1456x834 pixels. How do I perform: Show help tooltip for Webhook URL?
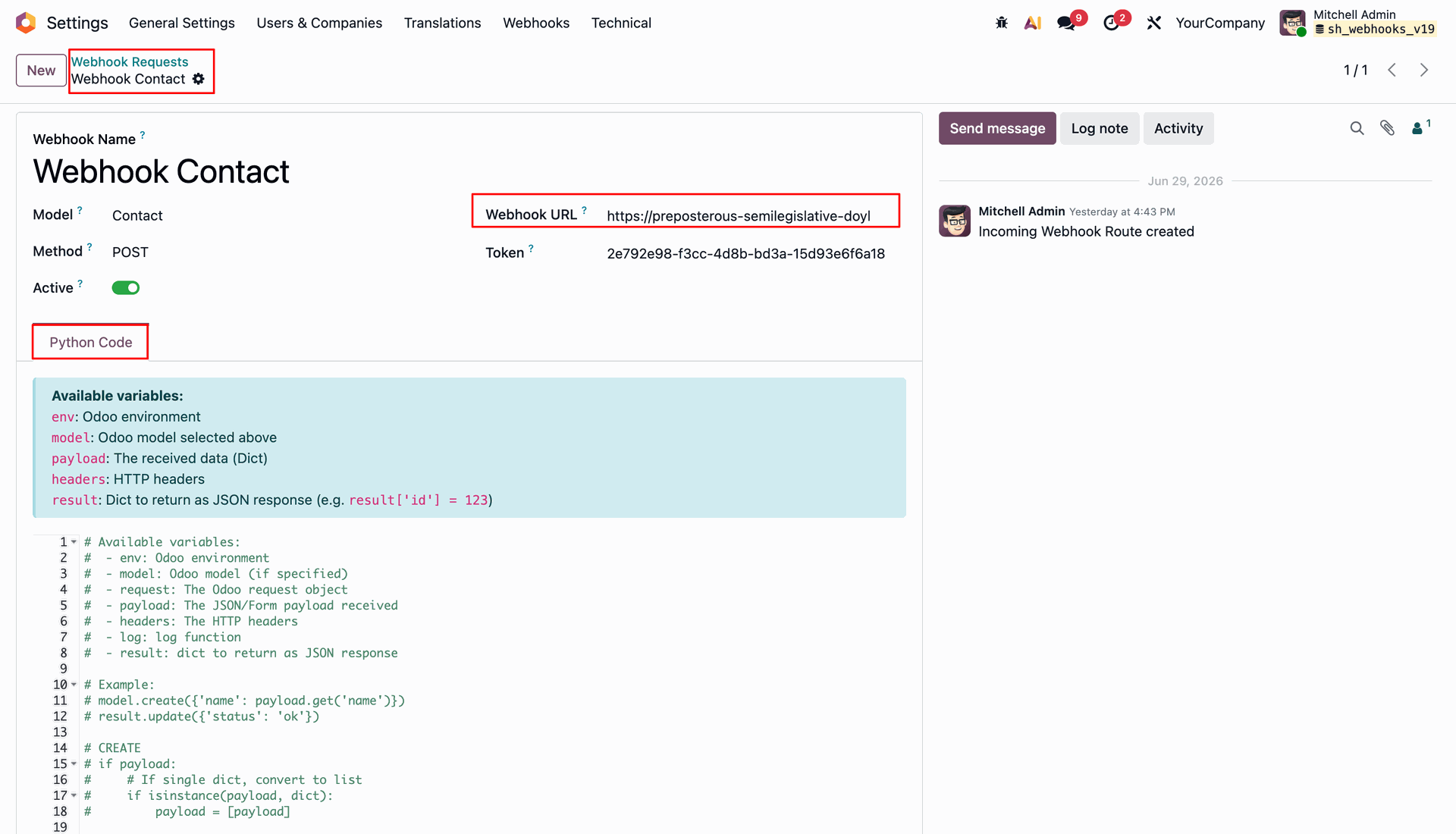coord(584,211)
